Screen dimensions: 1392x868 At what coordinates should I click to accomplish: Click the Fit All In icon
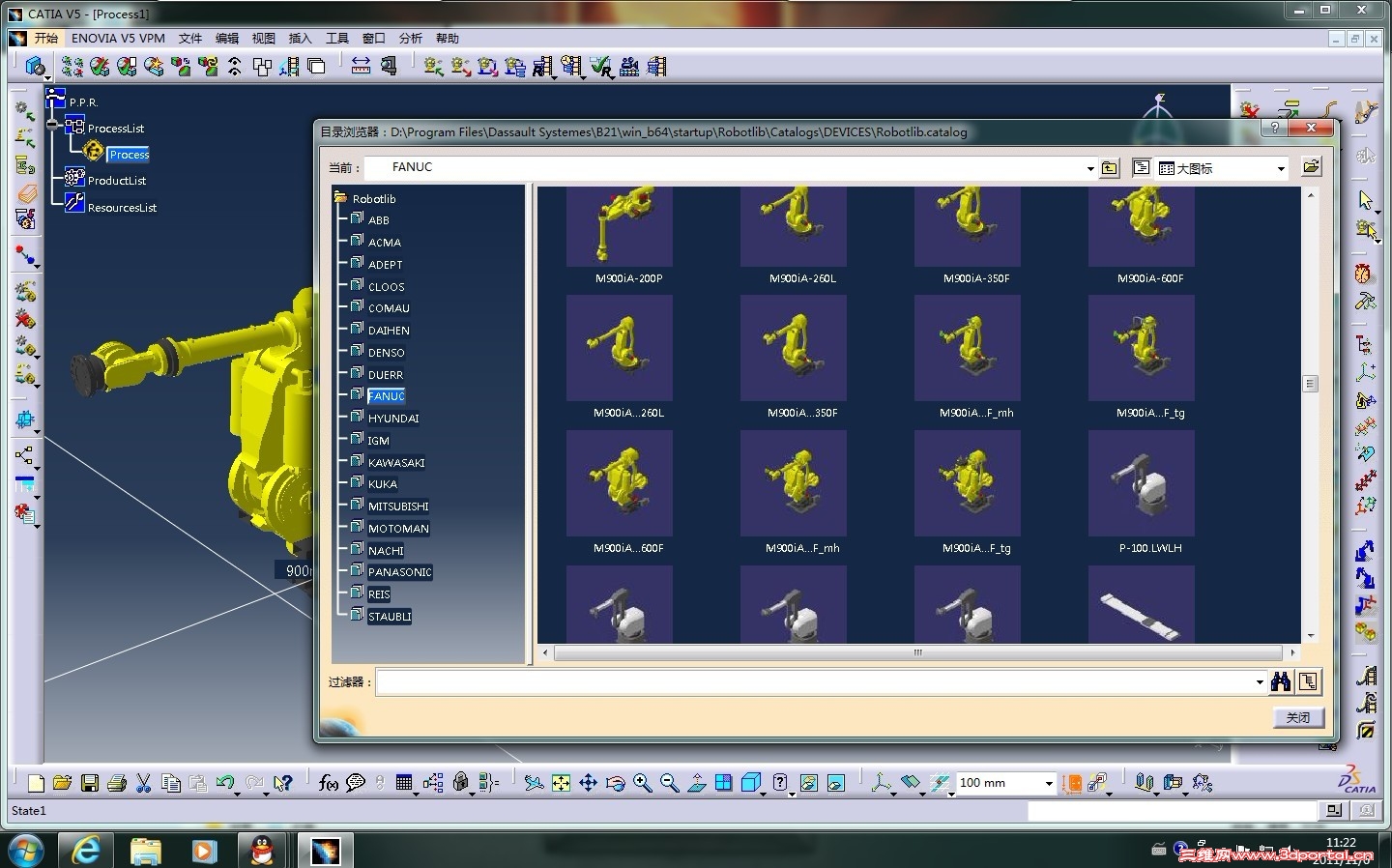[561, 783]
